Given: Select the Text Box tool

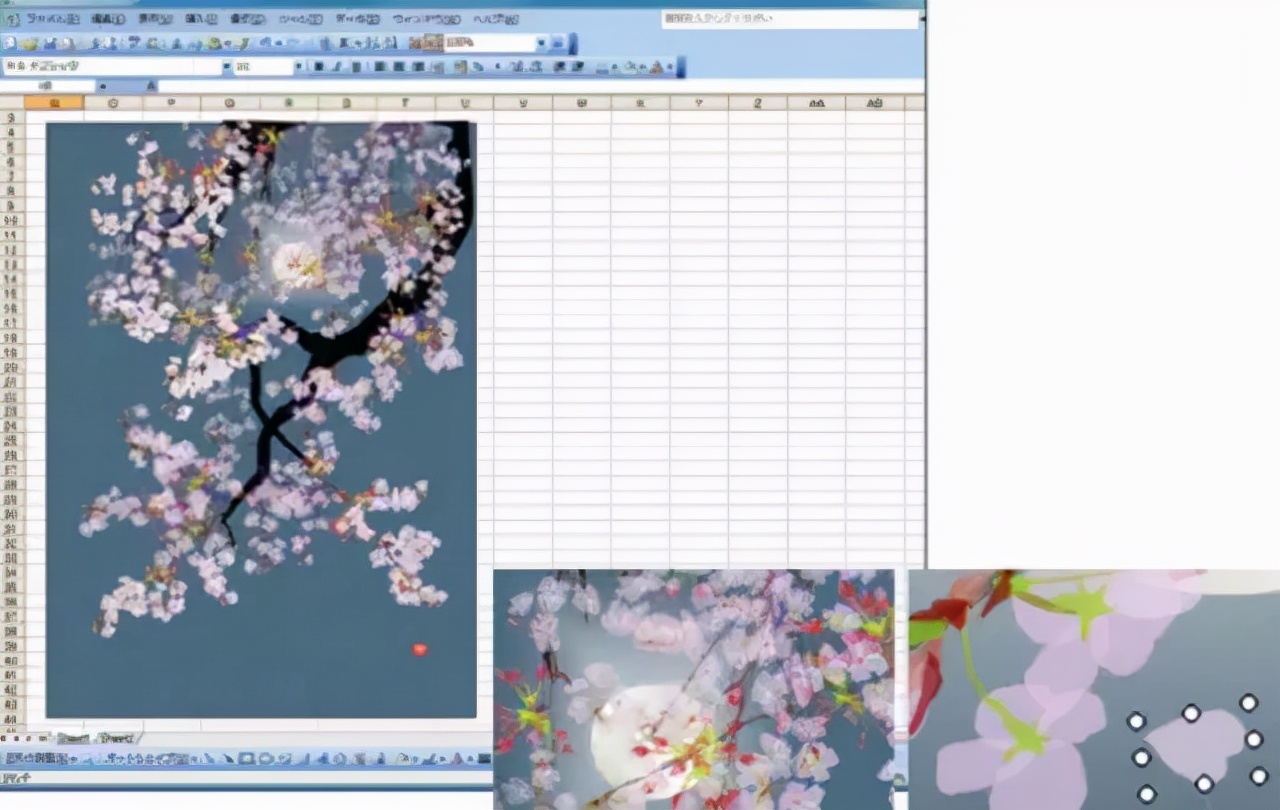Looking at the screenshot, I should point(284,758).
